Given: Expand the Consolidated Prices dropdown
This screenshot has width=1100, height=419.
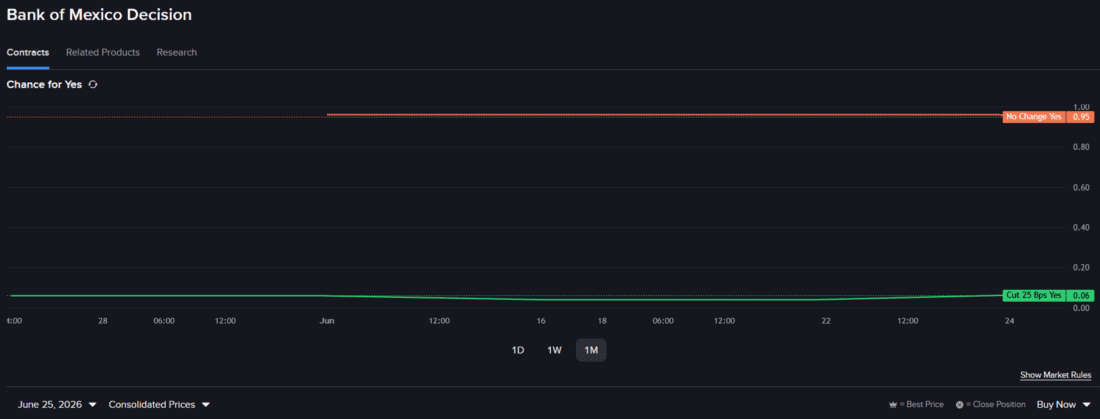Looking at the screenshot, I should [159, 405].
